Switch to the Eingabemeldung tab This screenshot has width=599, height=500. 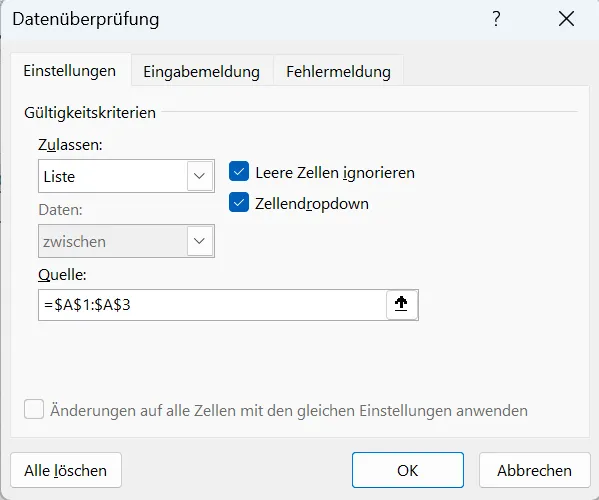(201, 72)
